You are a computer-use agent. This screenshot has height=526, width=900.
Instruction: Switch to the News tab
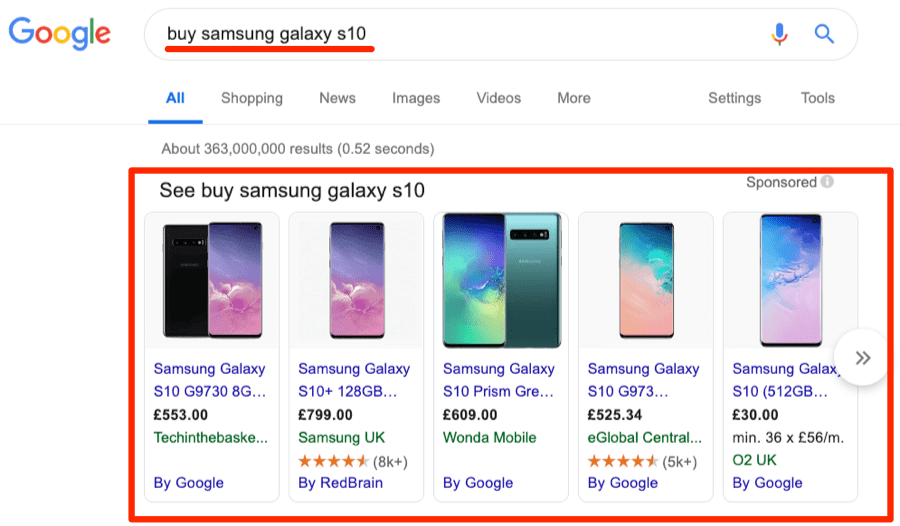[x=337, y=98]
